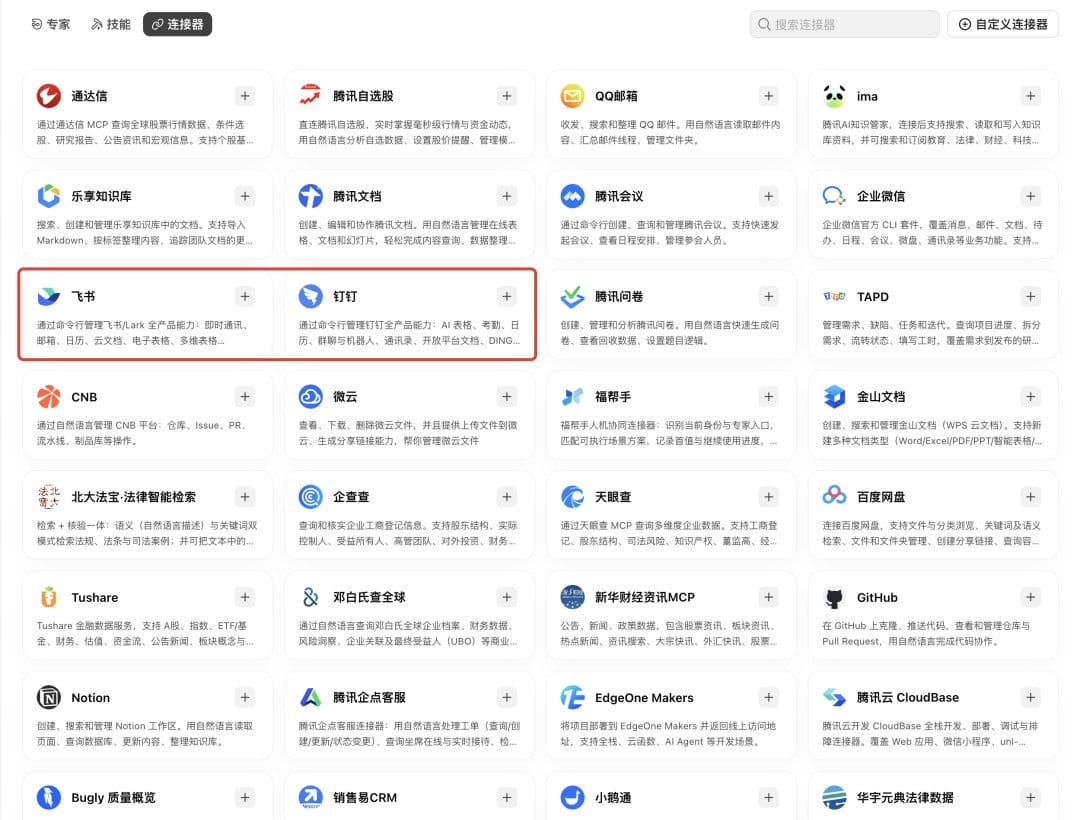The height and width of the screenshot is (820, 1080).
Task: Click the GitHub octocat icon
Action: point(834,597)
